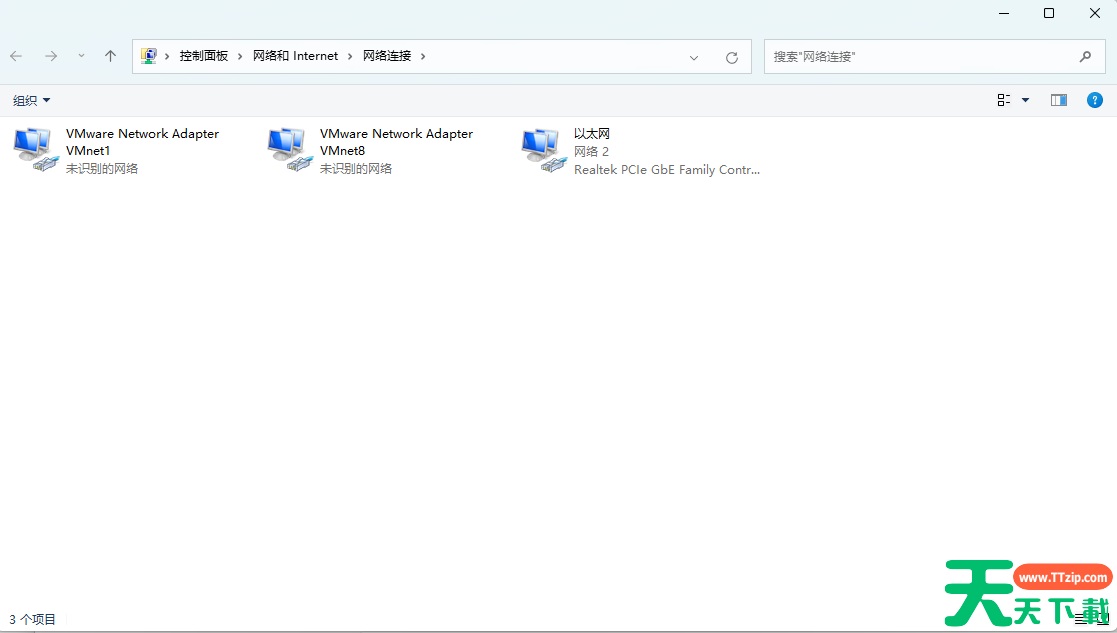Open more view options dropdown arrow

point(1026,100)
